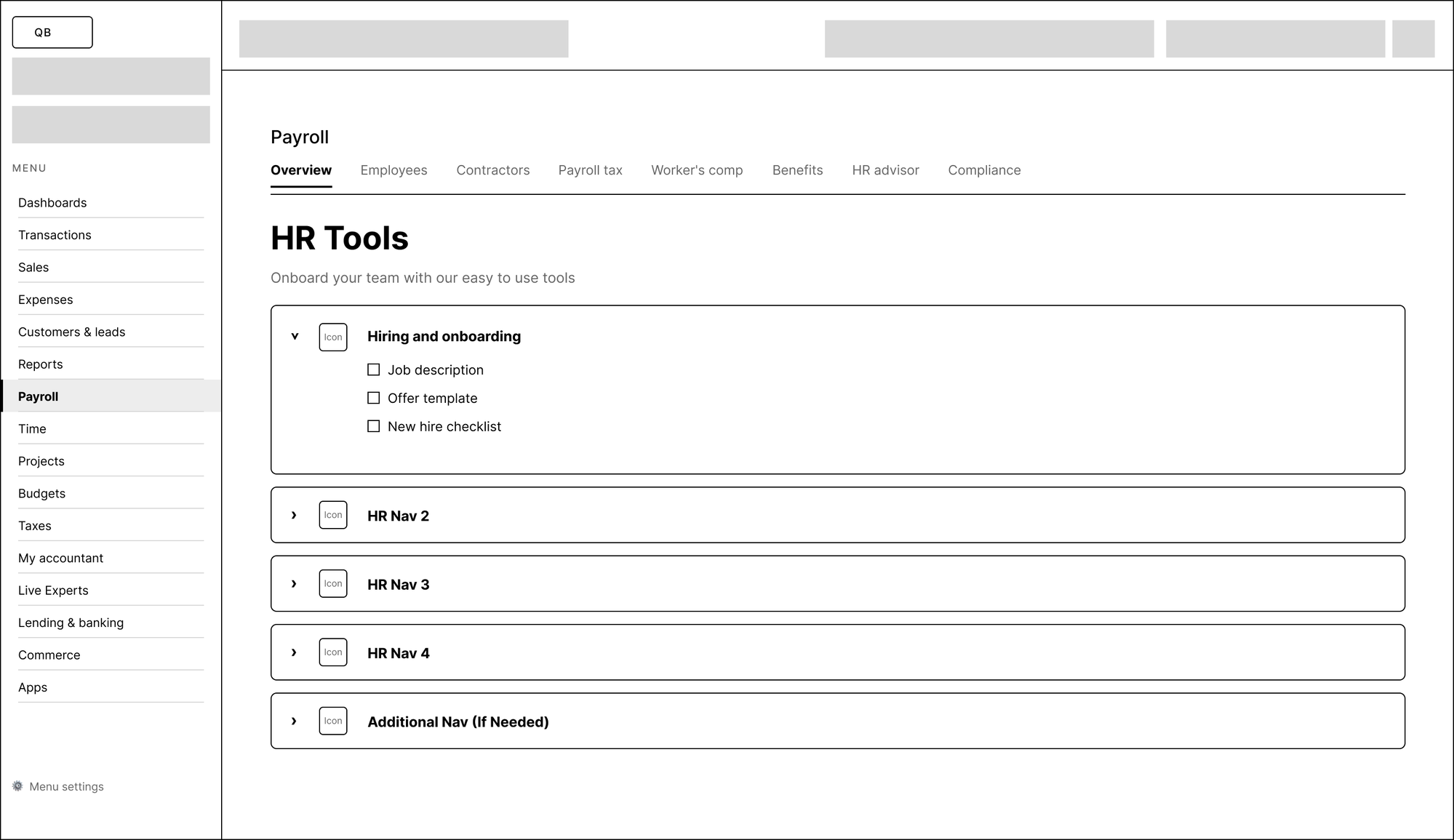The height and width of the screenshot is (840, 1454).
Task: Go to Customers & leads
Action: pyautogui.click(x=71, y=332)
